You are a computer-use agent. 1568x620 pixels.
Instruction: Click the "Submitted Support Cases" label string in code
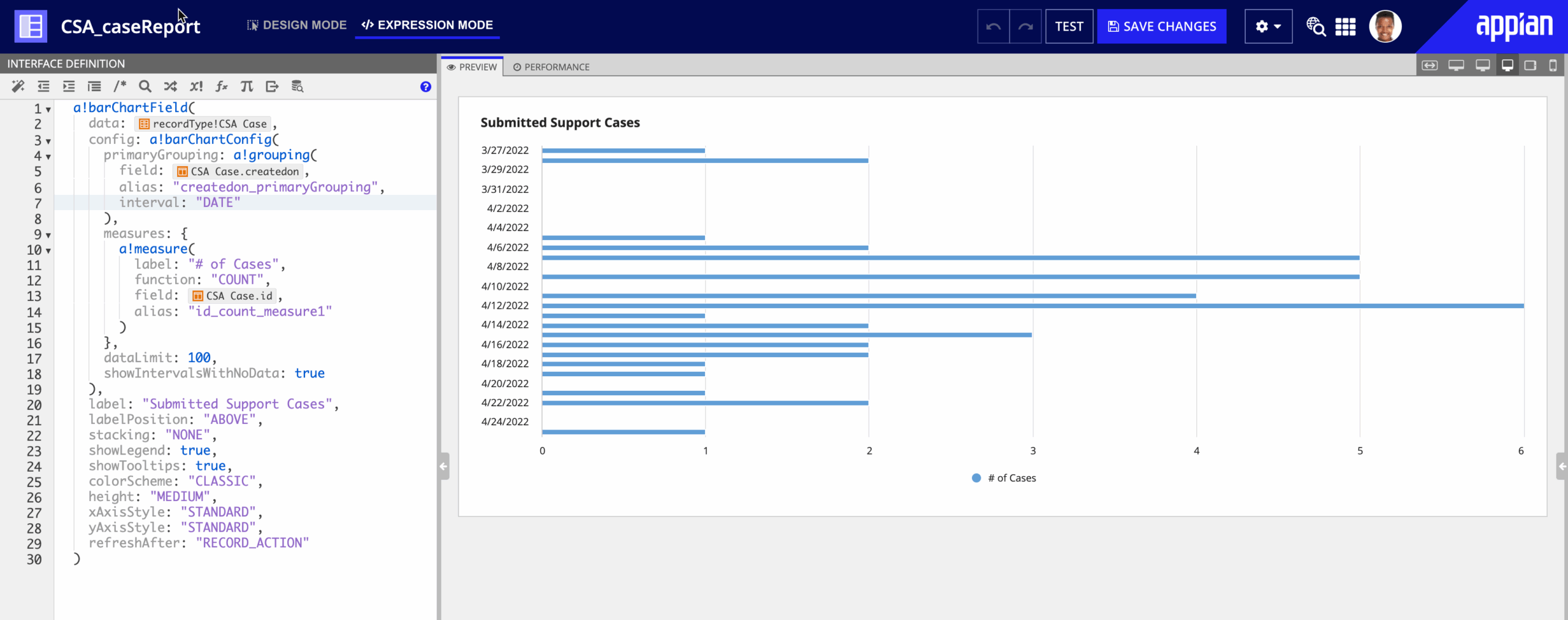coord(238,404)
